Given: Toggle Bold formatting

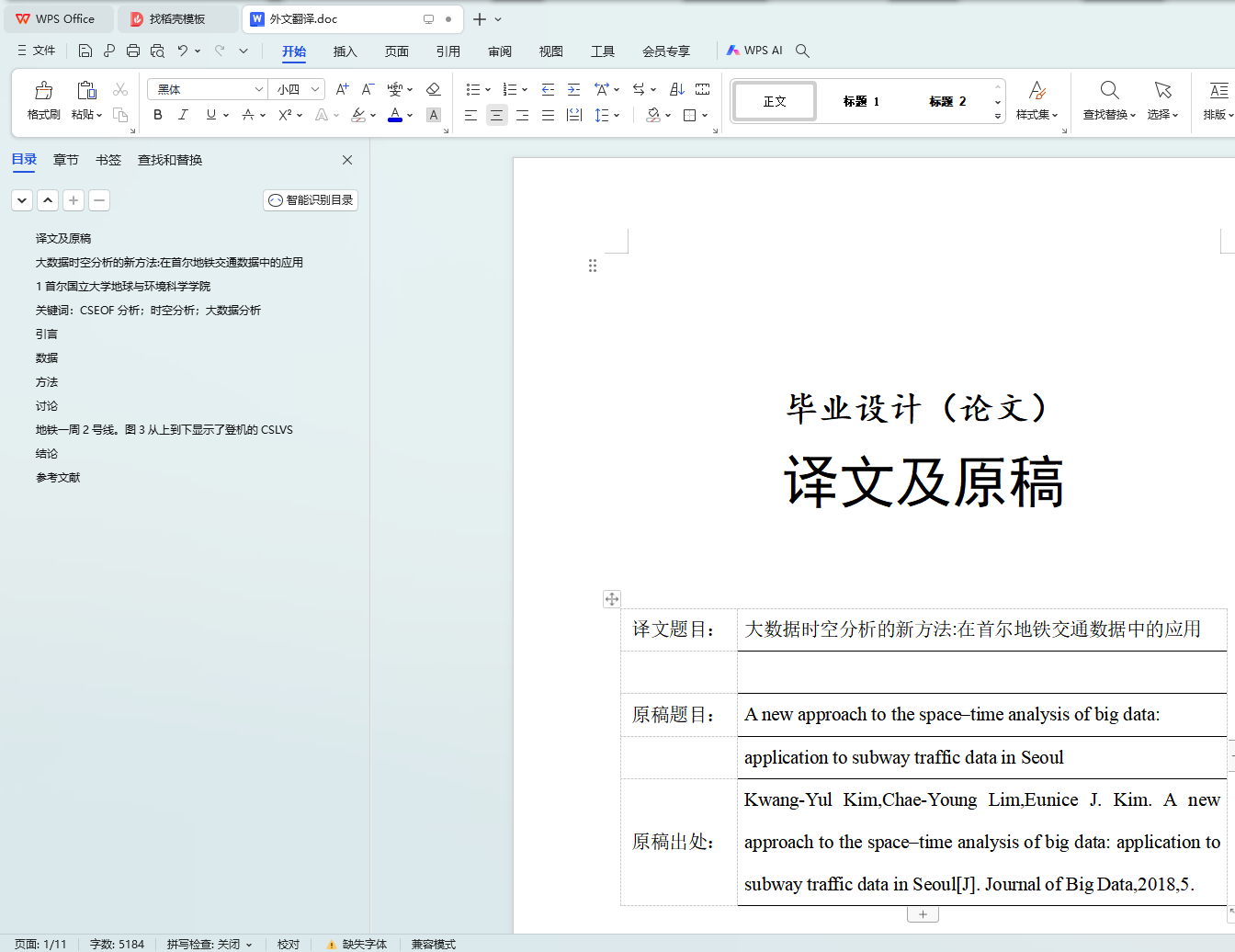Looking at the screenshot, I should pyautogui.click(x=158, y=115).
